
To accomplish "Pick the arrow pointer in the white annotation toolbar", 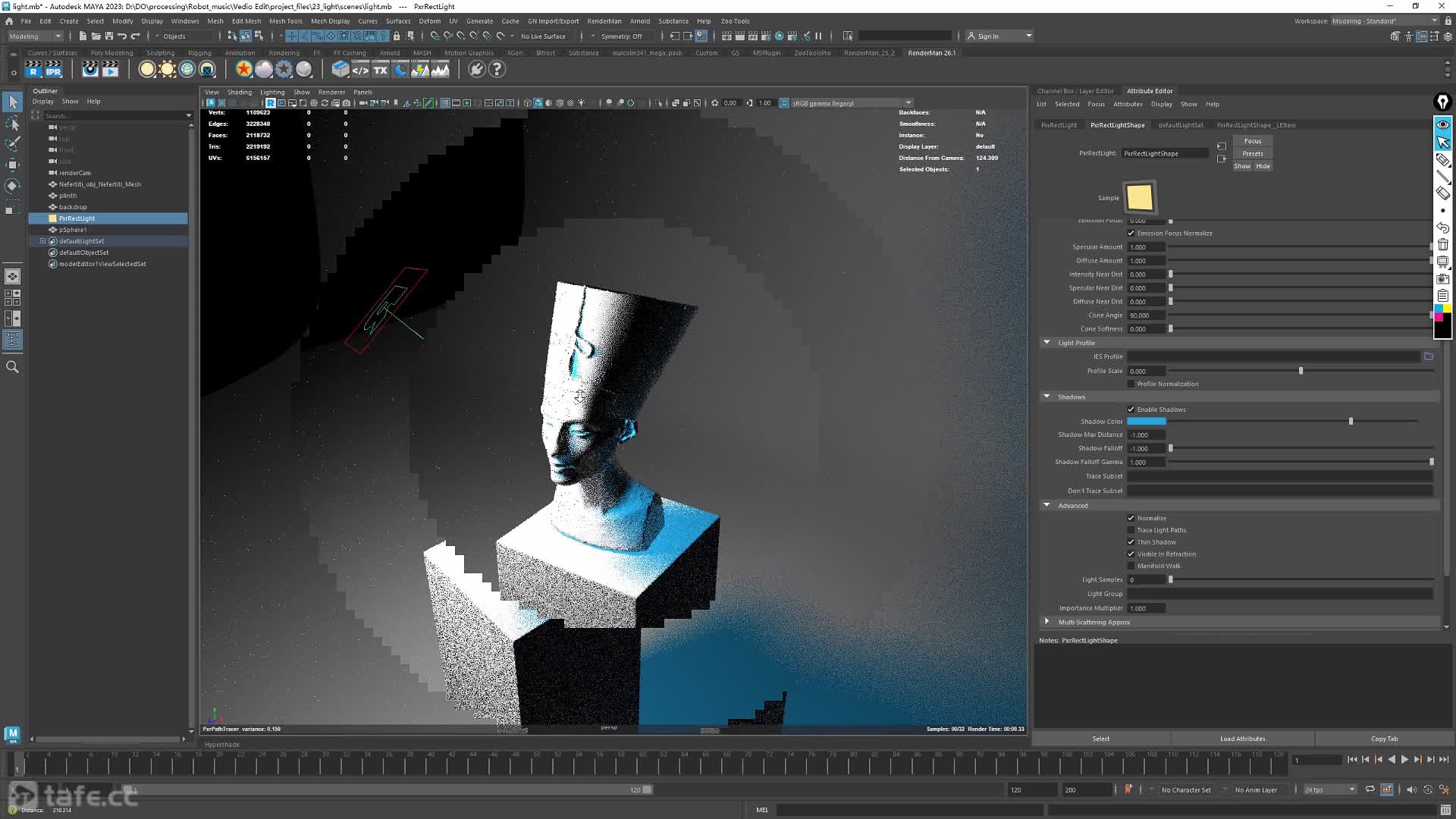I will coord(1442,142).
